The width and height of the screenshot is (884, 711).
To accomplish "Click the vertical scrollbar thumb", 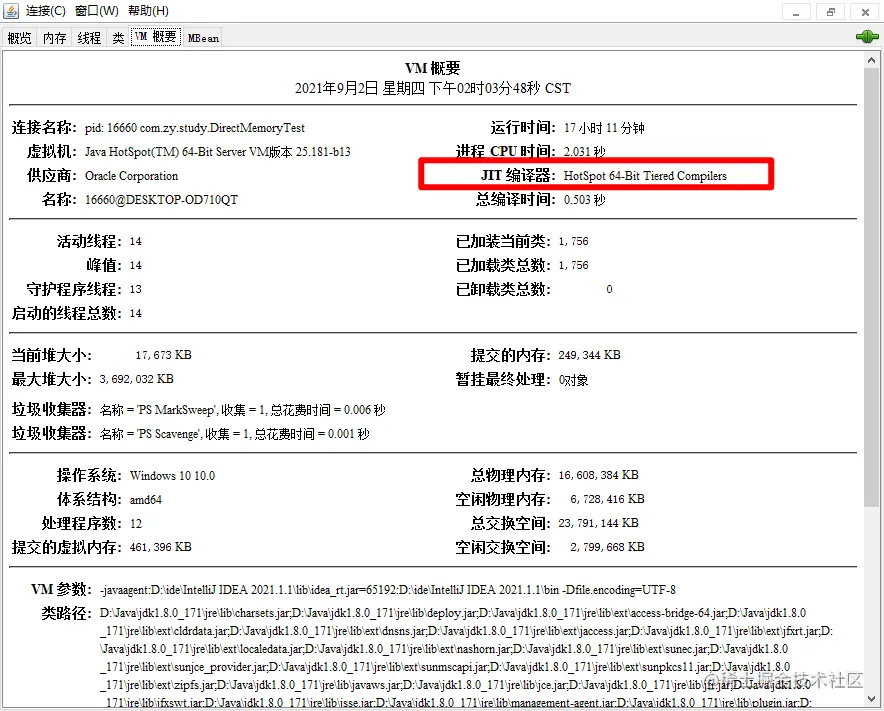I will tap(871, 287).
